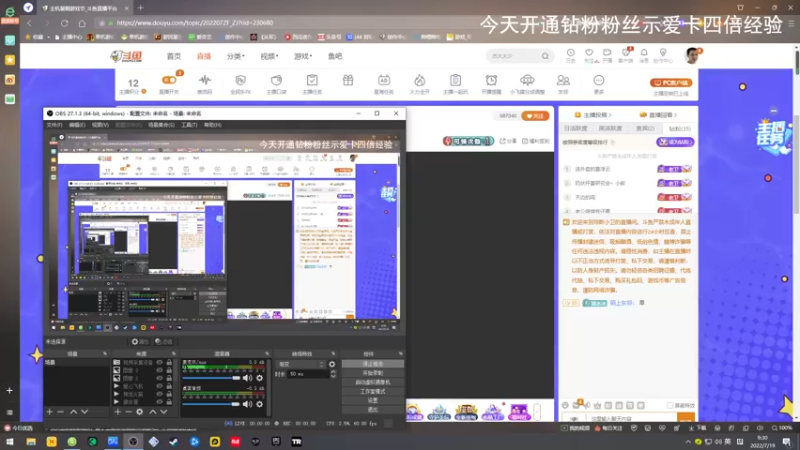Open the 渐变 transition dropdown in OBS

click(301, 364)
